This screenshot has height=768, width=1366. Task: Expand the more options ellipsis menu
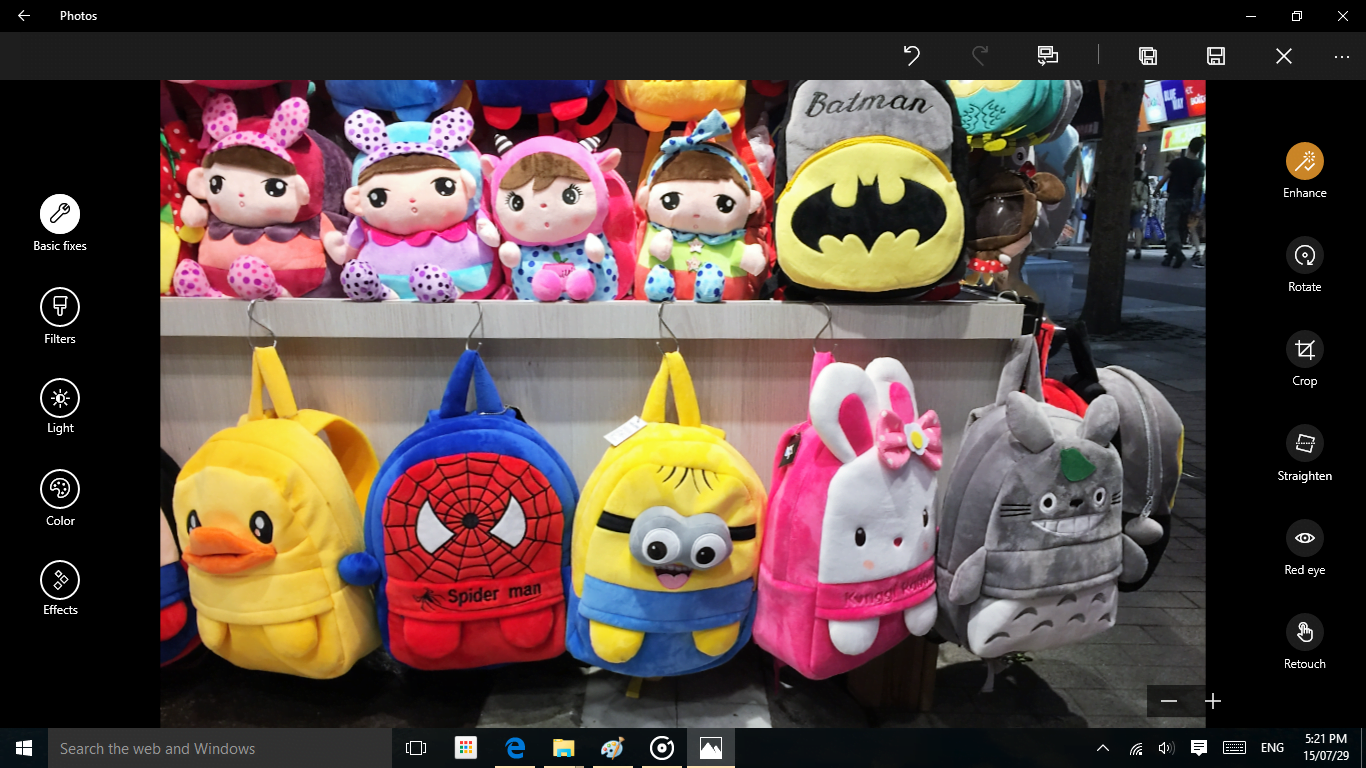click(x=1342, y=56)
